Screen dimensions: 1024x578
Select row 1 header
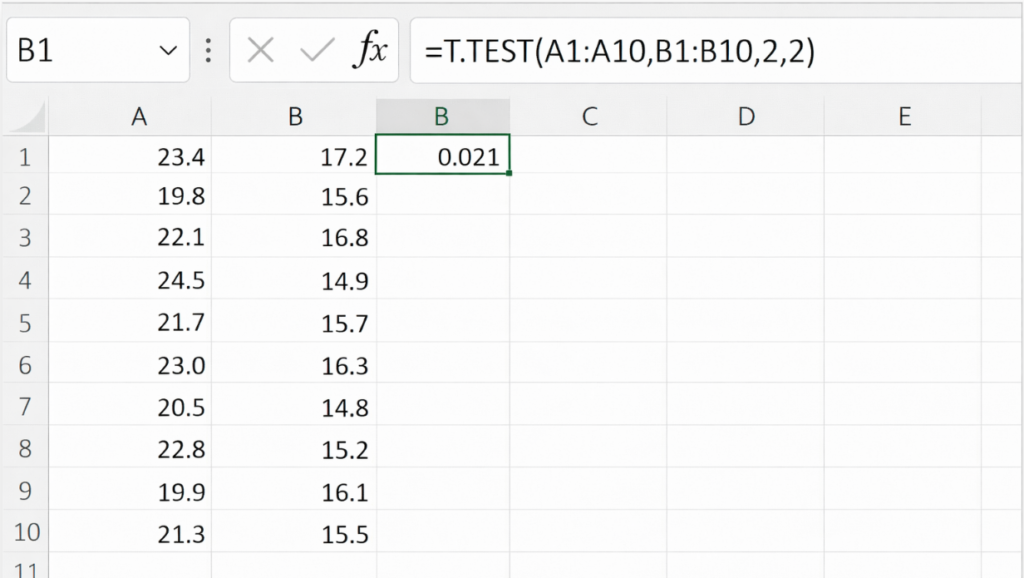(x=25, y=156)
